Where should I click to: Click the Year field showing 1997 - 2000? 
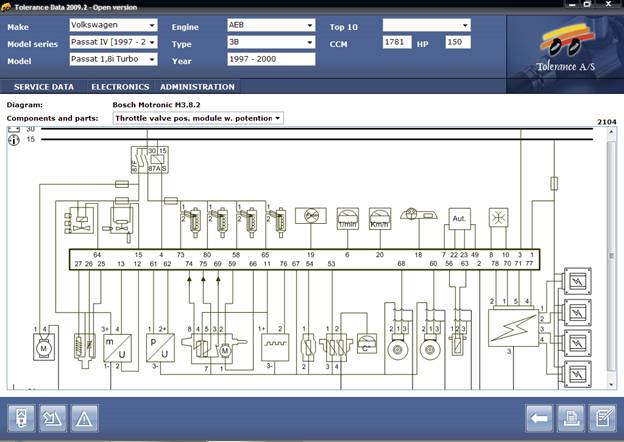pyautogui.click(x=271, y=59)
